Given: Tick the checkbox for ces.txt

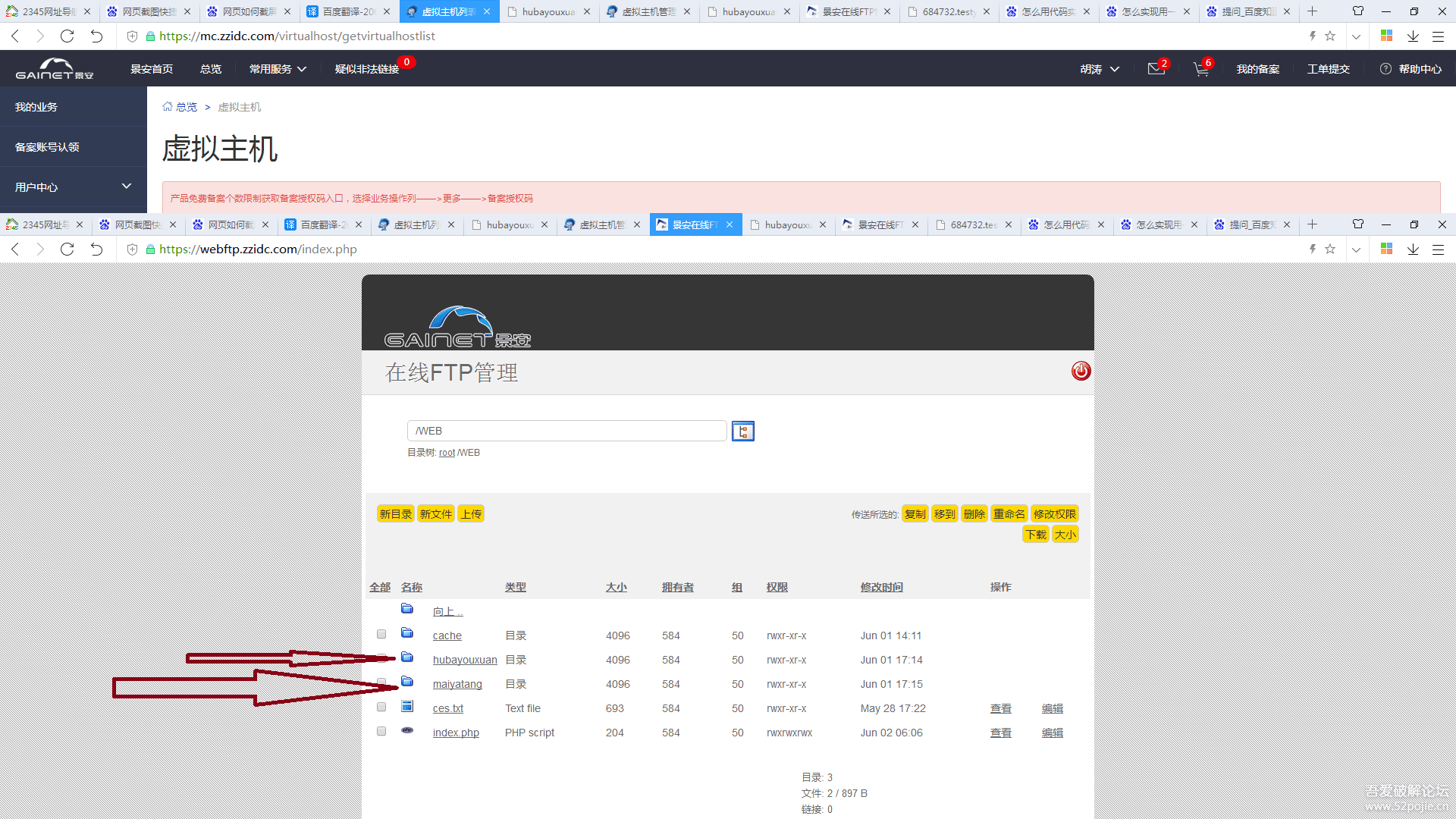Looking at the screenshot, I should tap(381, 707).
